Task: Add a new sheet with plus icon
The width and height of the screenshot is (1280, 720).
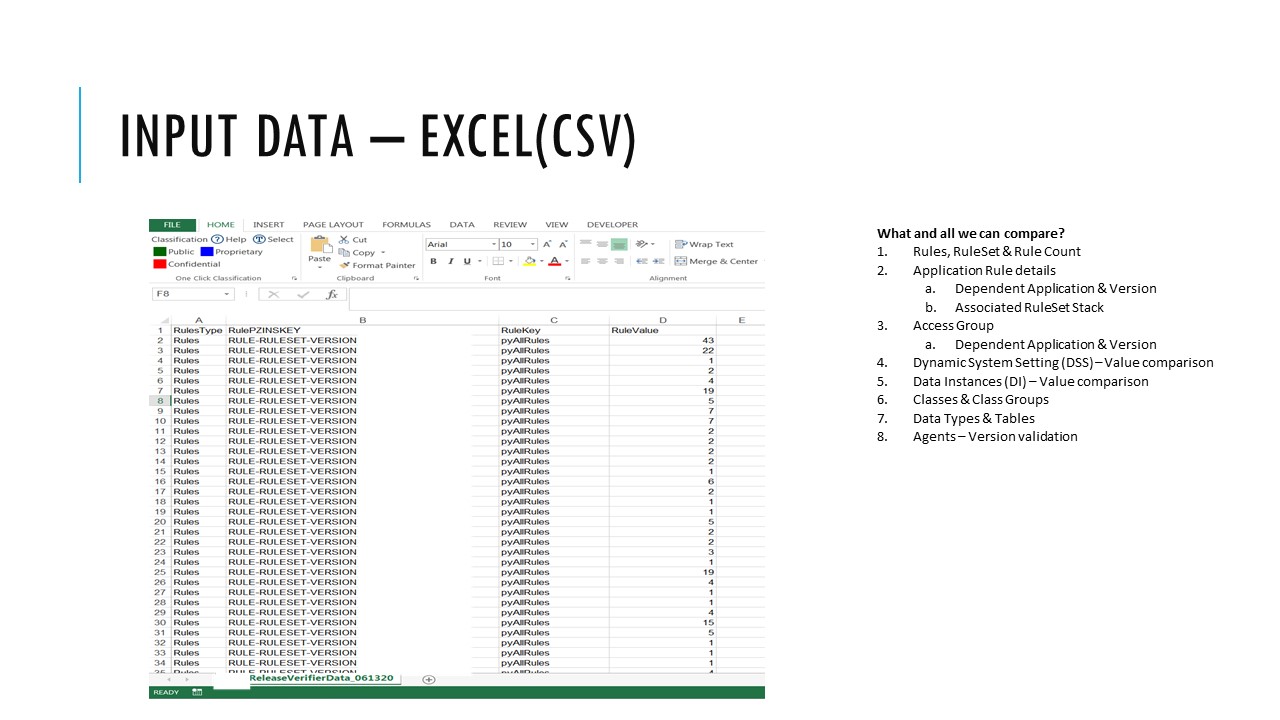Action: click(429, 679)
